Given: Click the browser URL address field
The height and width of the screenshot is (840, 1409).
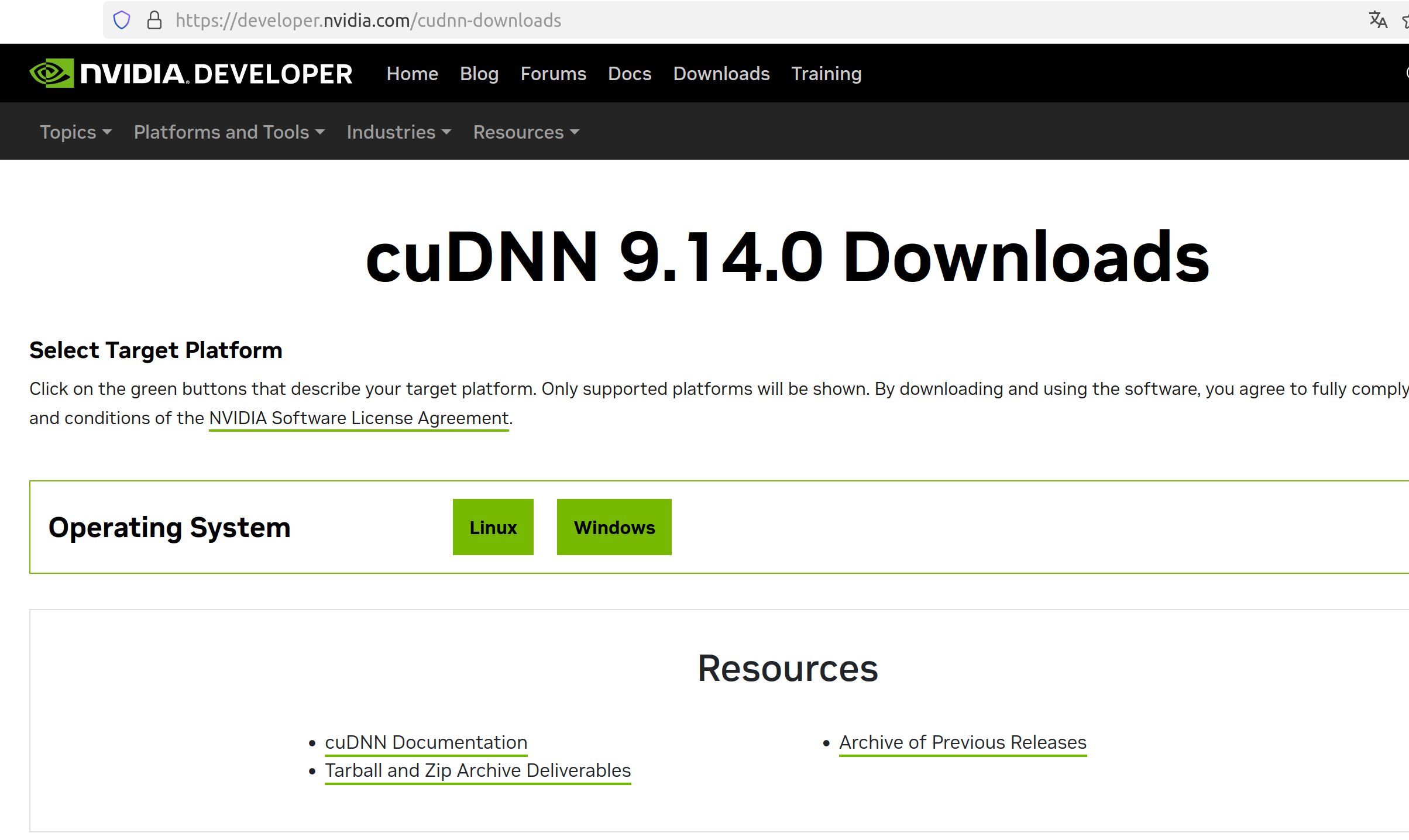Looking at the screenshot, I should pos(702,20).
